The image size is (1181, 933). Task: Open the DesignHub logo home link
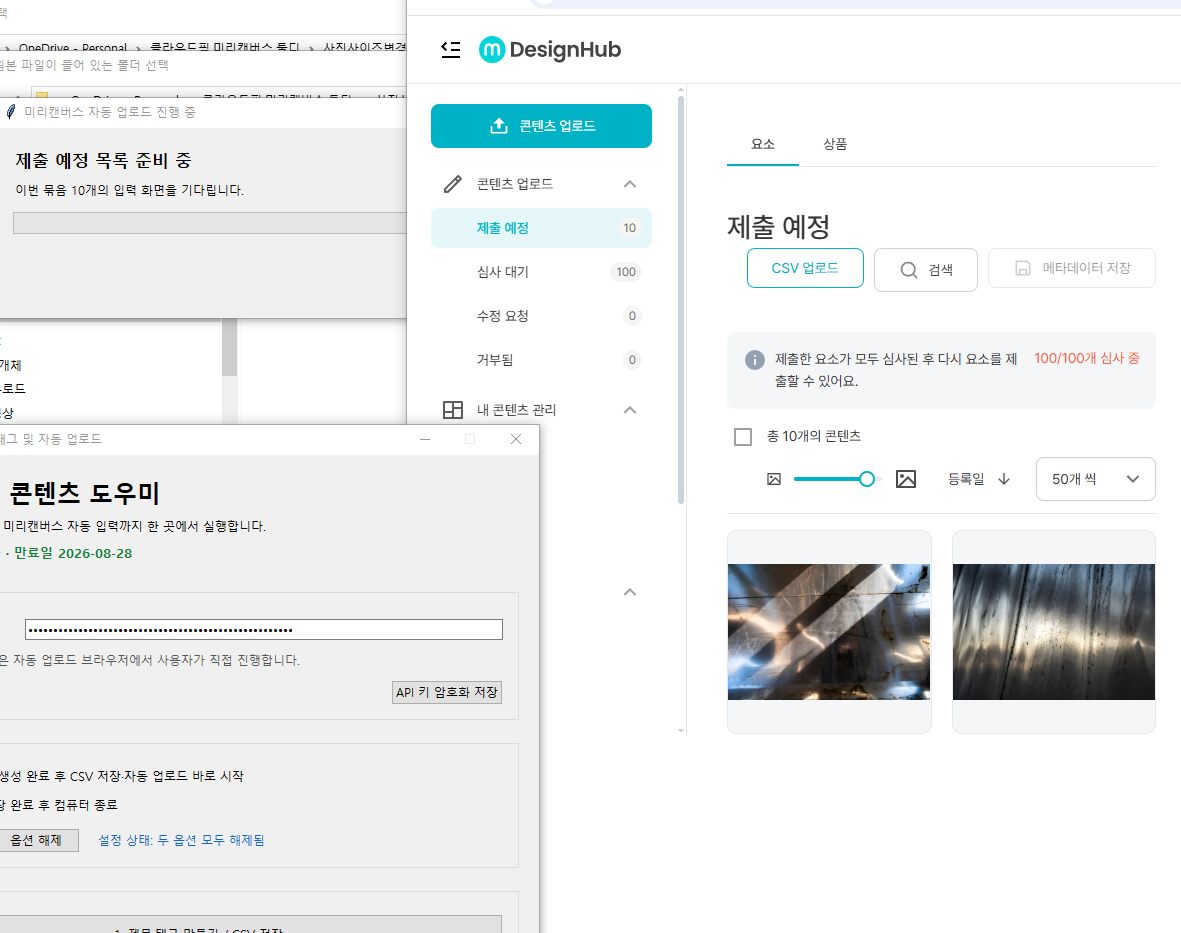(x=550, y=50)
